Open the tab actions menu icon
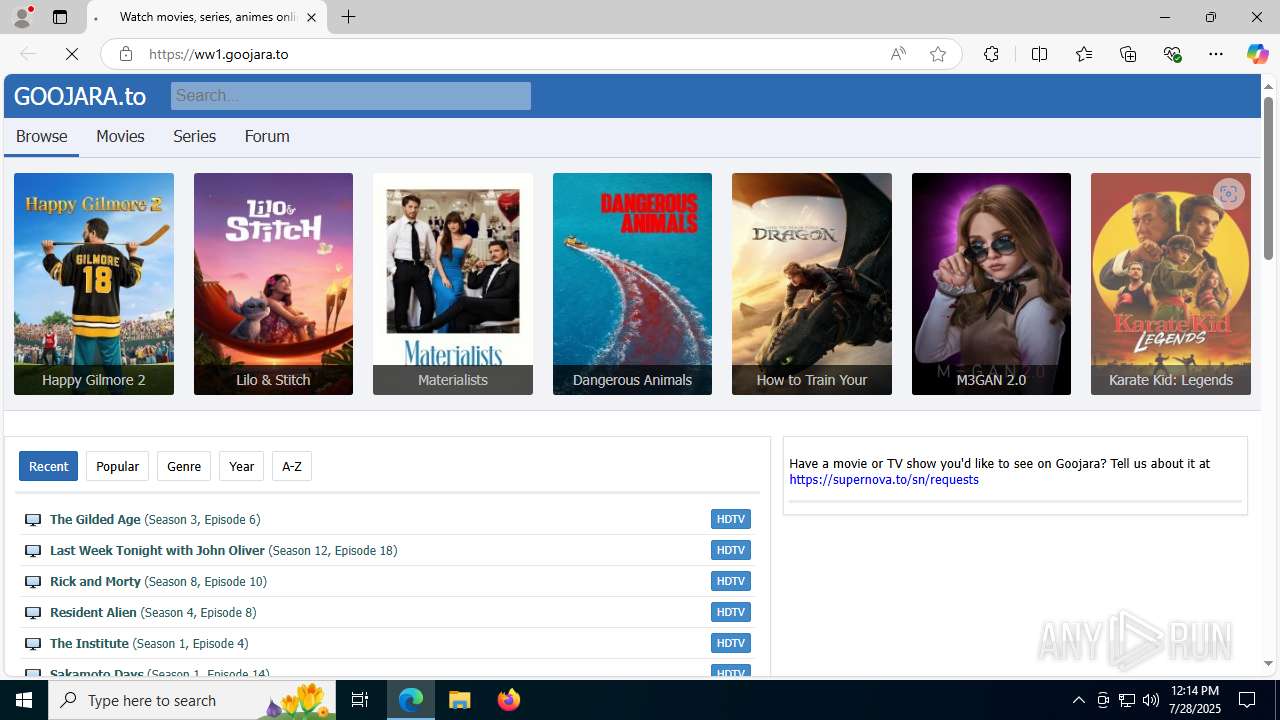The width and height of the screenshot is (1280, 720). [60, 17]
